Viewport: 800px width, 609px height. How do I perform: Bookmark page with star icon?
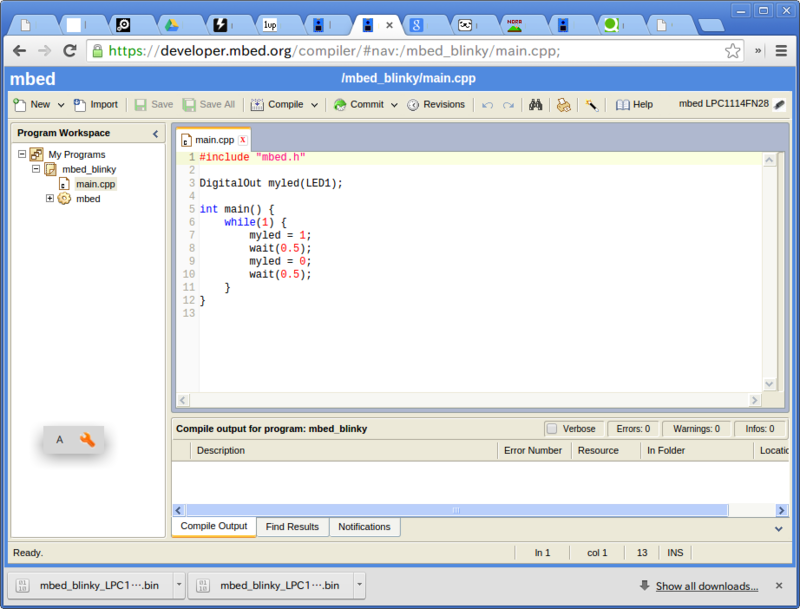[733, 50]
